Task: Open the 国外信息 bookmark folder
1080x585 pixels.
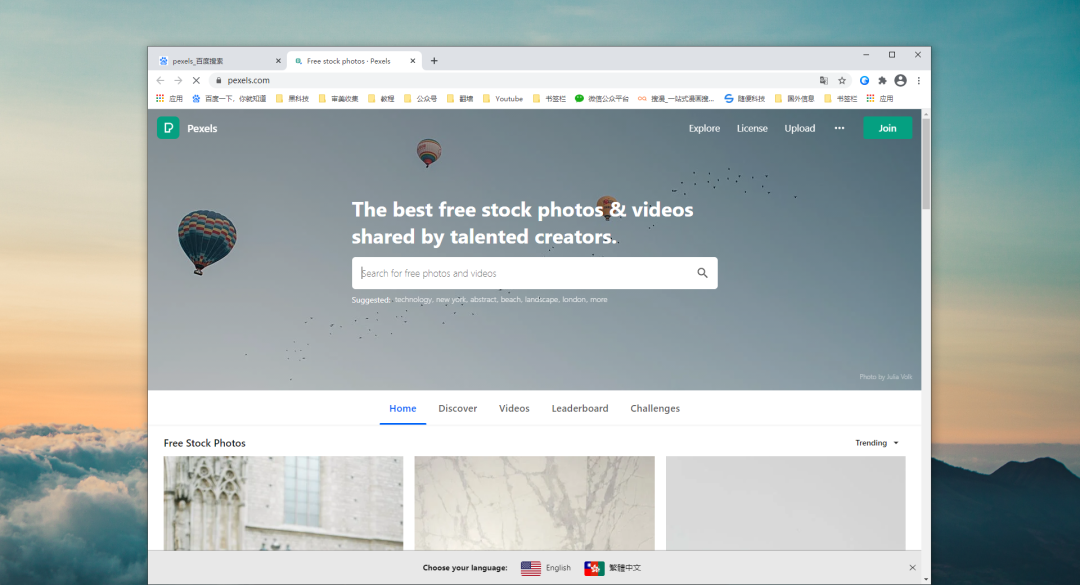Action: pos(794,99)
